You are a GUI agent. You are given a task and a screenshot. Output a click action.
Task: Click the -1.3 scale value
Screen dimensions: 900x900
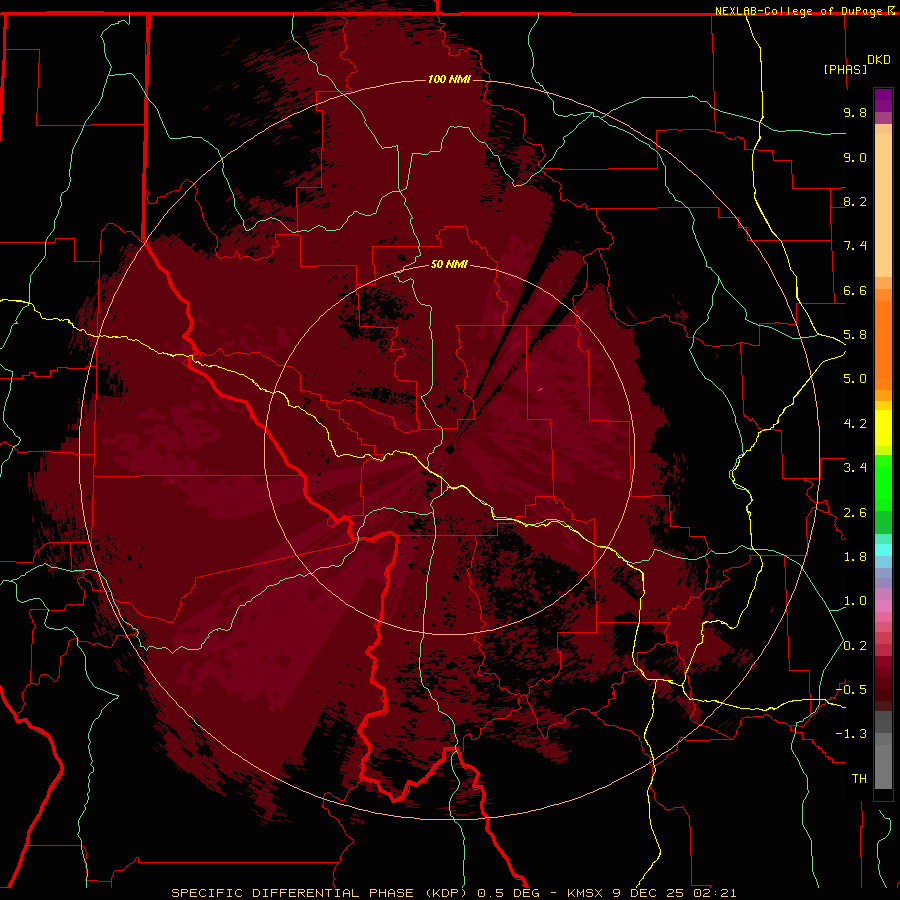[x=851, y=734]
